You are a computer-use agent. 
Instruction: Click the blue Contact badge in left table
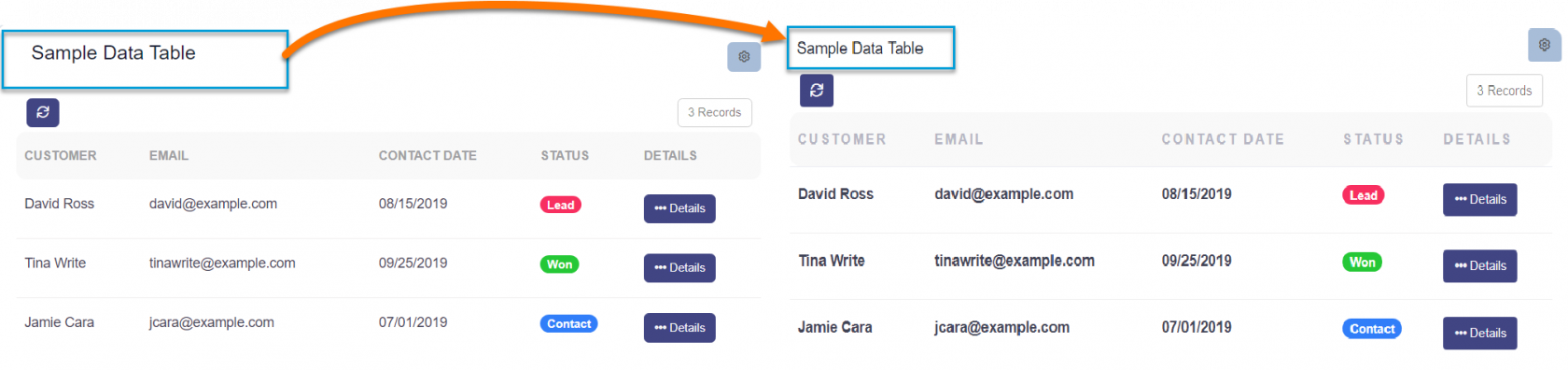point(569,323)
